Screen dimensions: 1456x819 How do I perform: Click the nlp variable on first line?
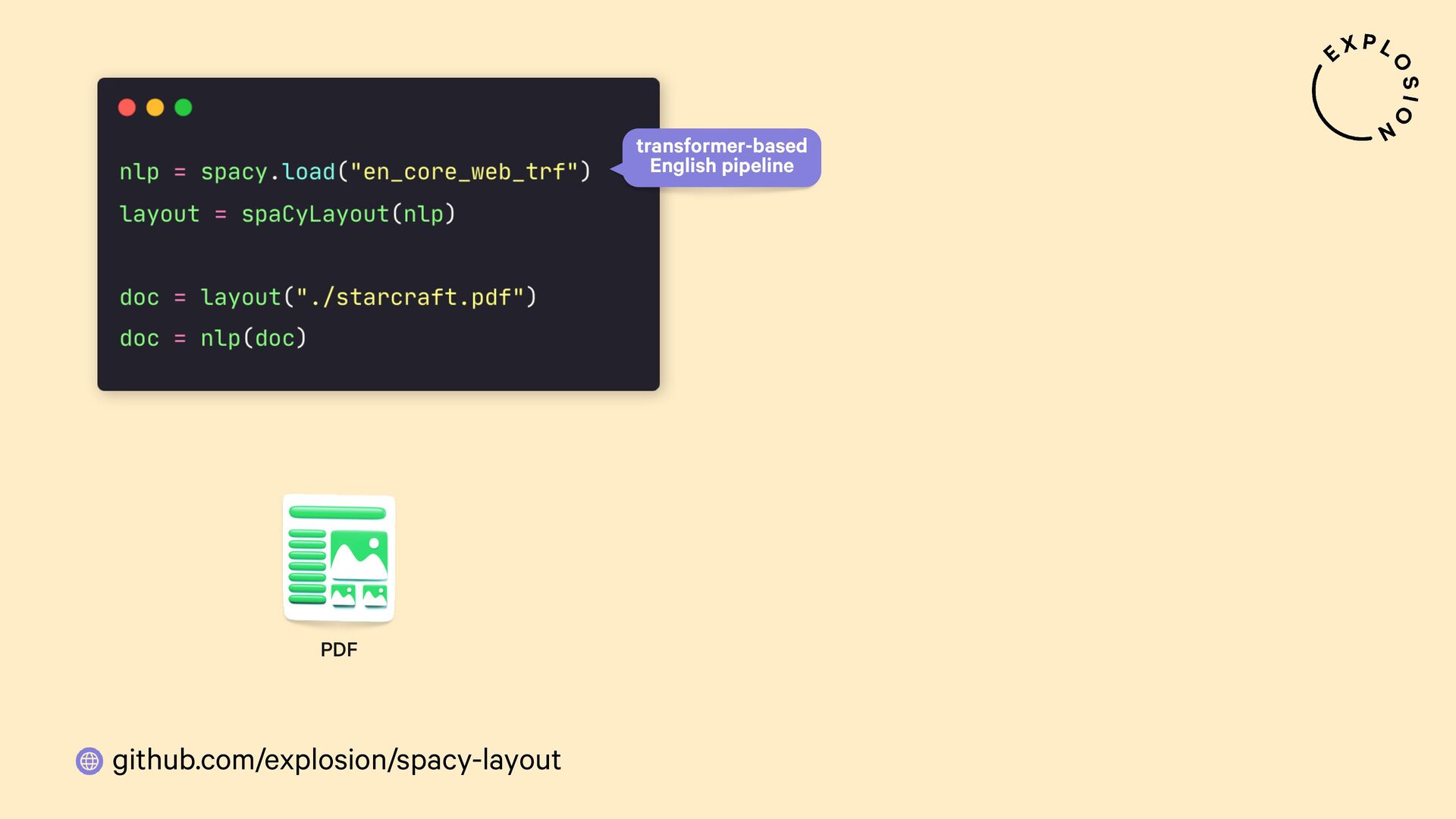click(139, 172)
